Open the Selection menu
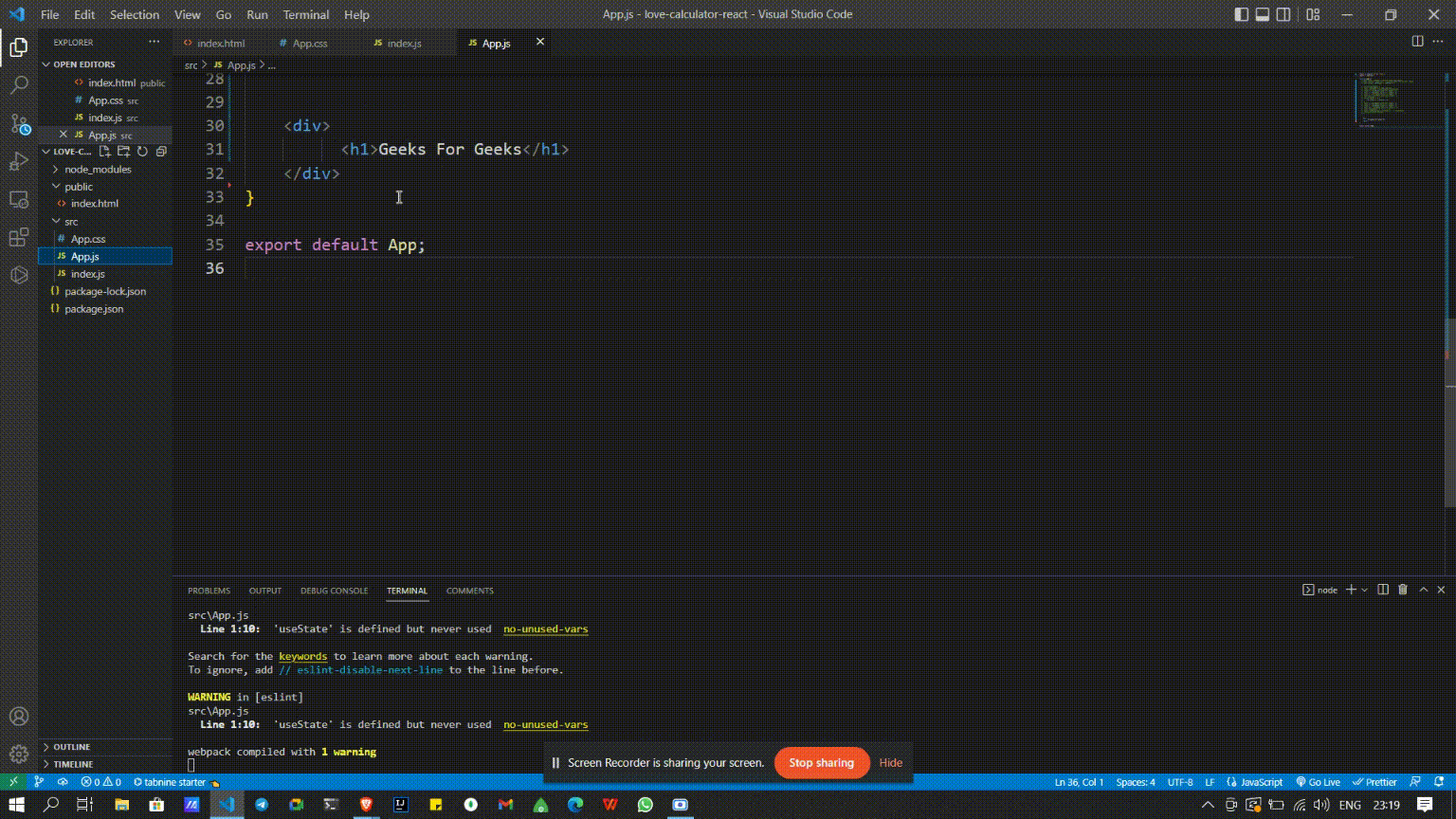The height and width of the screenshot is (819, 1456). 135,14
